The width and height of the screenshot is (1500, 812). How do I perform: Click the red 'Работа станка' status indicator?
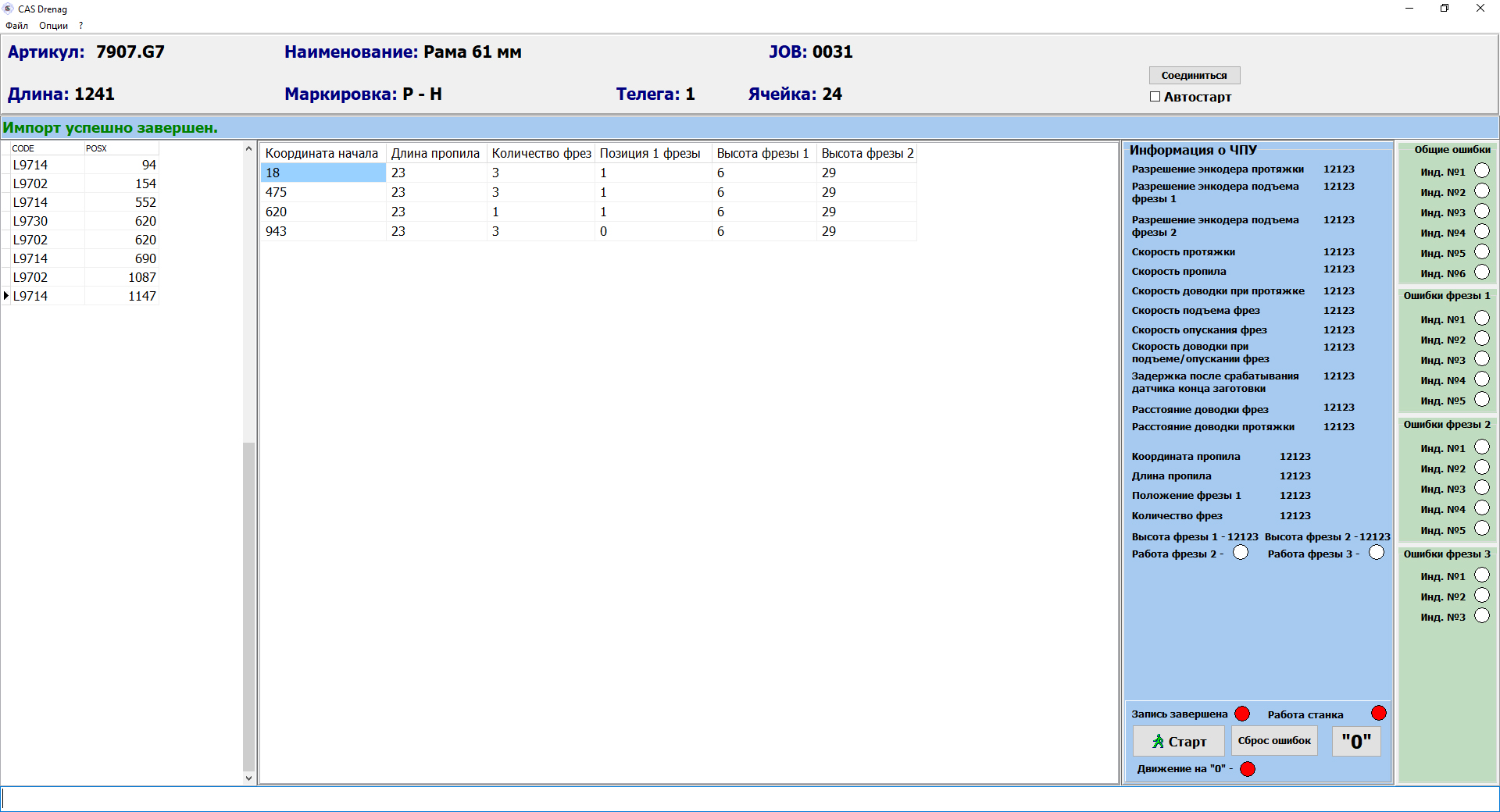pyautogui.click(x=1379, y=713)
